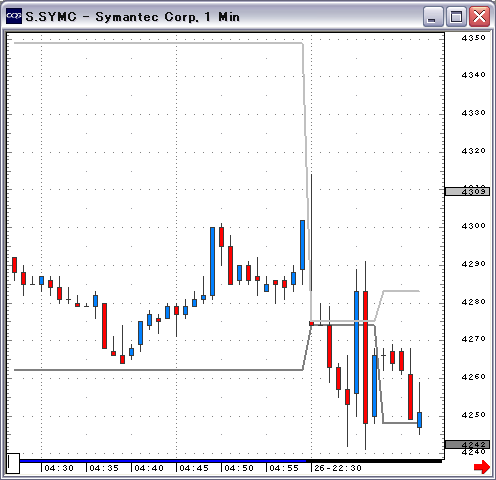Click the 4270 price label
496x480 pixels.
pos(473,339)
